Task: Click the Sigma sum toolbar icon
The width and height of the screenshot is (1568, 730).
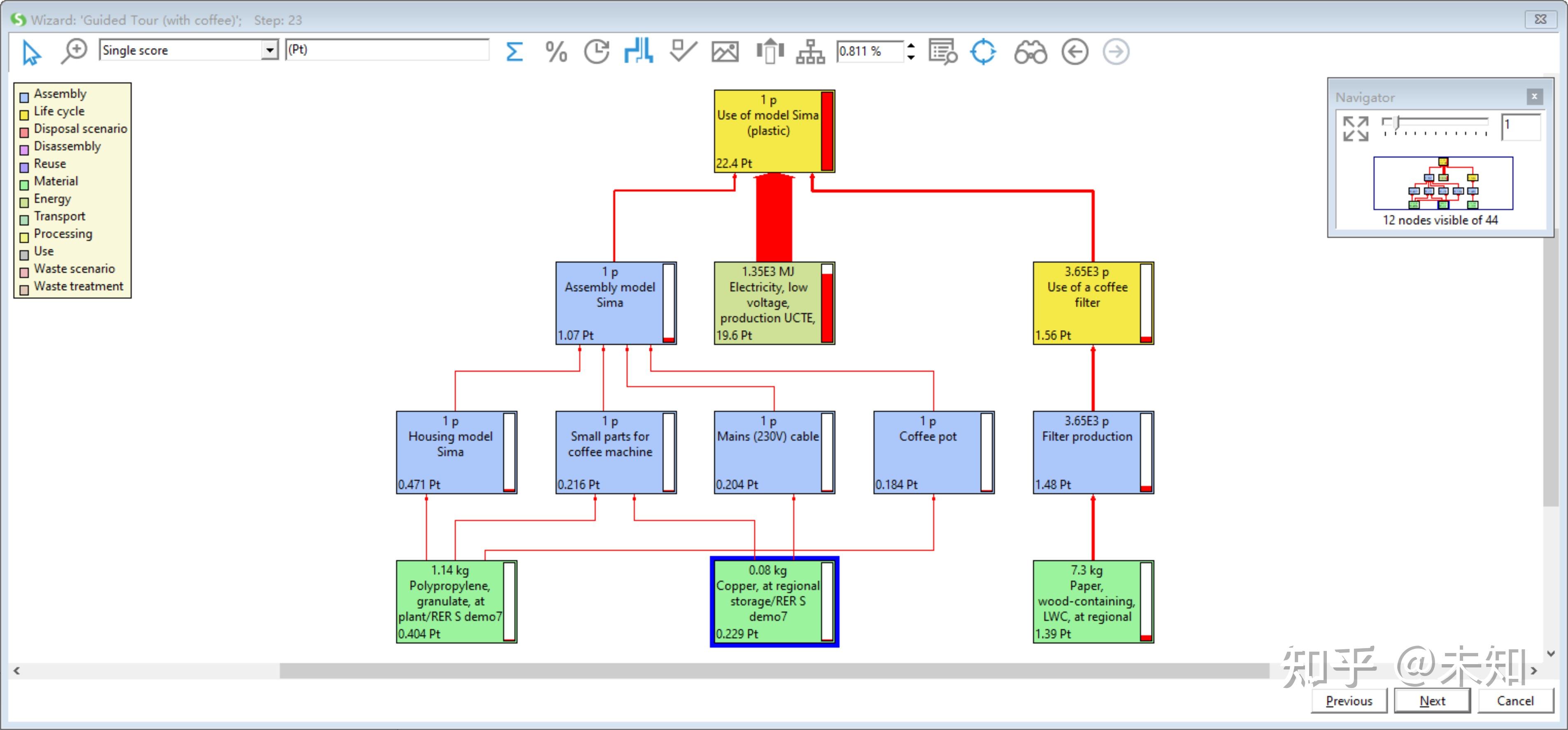Action: tap(514, 51)
